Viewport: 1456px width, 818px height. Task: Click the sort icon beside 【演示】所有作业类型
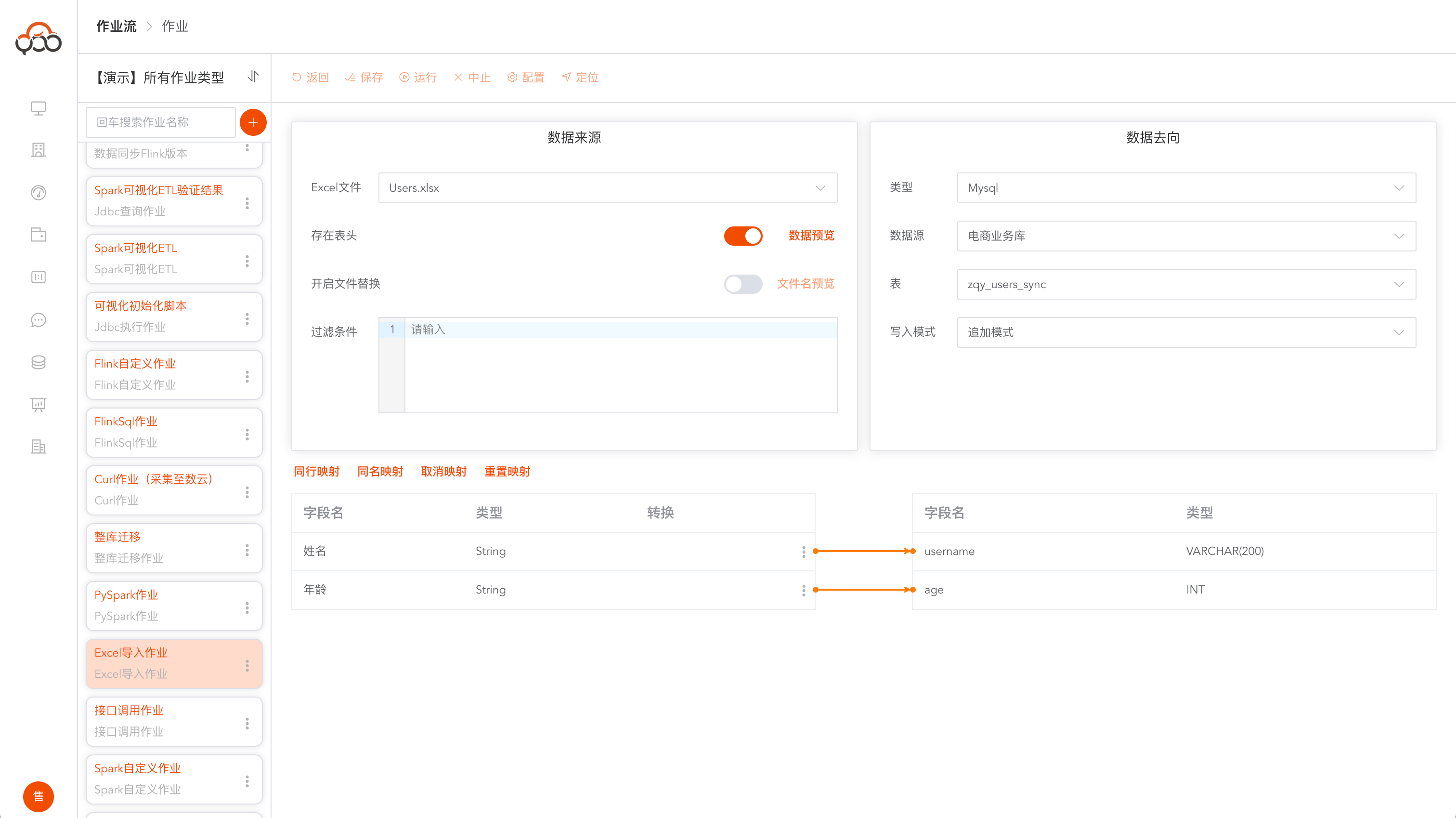point(253,77)
